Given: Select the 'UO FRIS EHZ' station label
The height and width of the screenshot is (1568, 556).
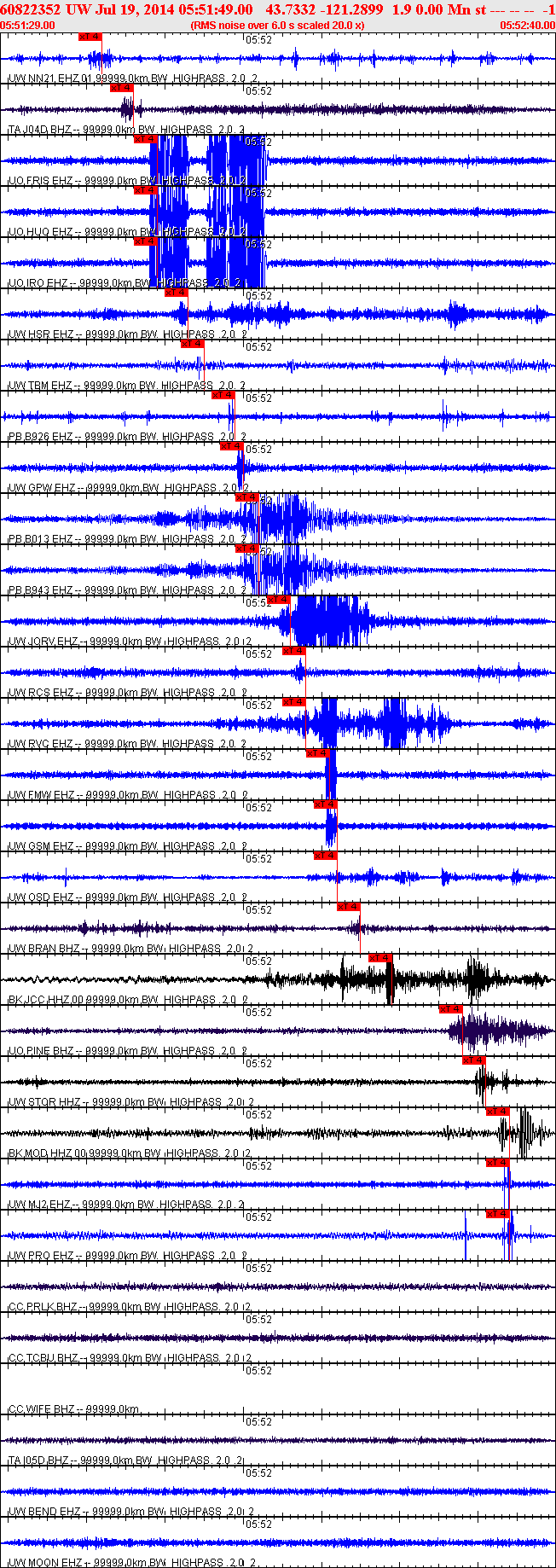Looking at the screenshot, I should pos(40,181).
